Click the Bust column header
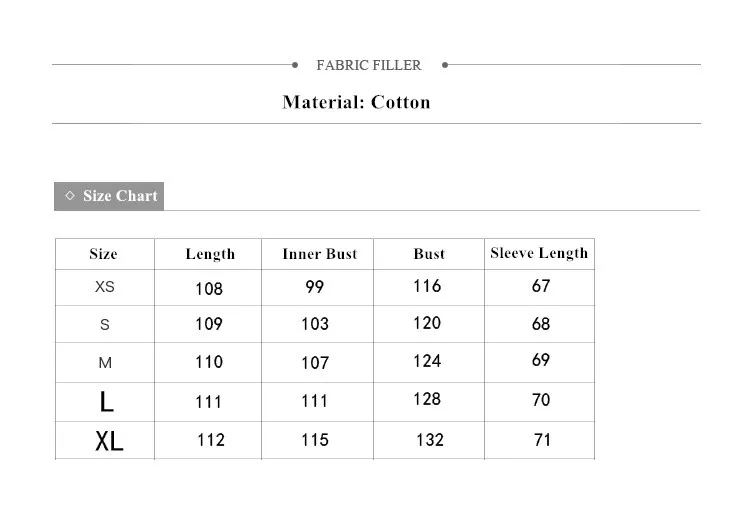This screenshot has height=507, width=750. click(x=429, y=254)
